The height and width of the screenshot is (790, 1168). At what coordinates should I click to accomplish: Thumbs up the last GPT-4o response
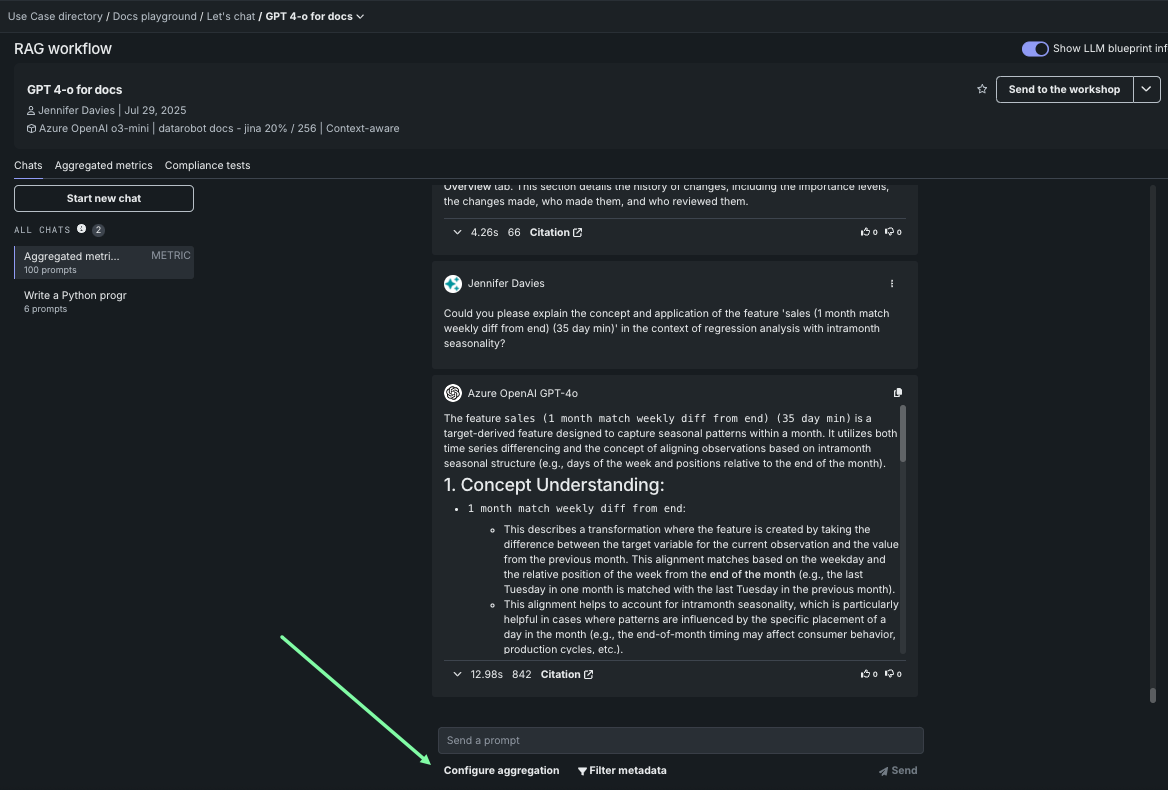coord(866,674)
